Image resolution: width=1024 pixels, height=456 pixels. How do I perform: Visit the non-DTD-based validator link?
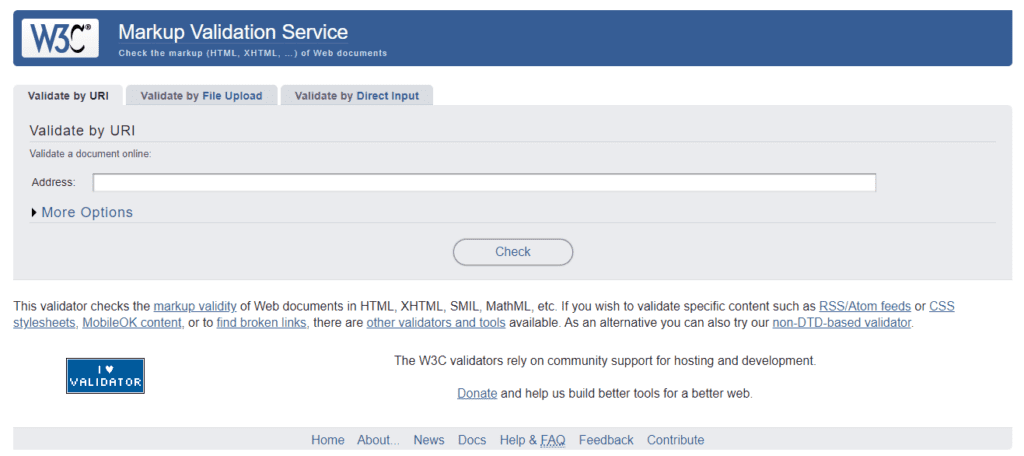tap(842, 323)
